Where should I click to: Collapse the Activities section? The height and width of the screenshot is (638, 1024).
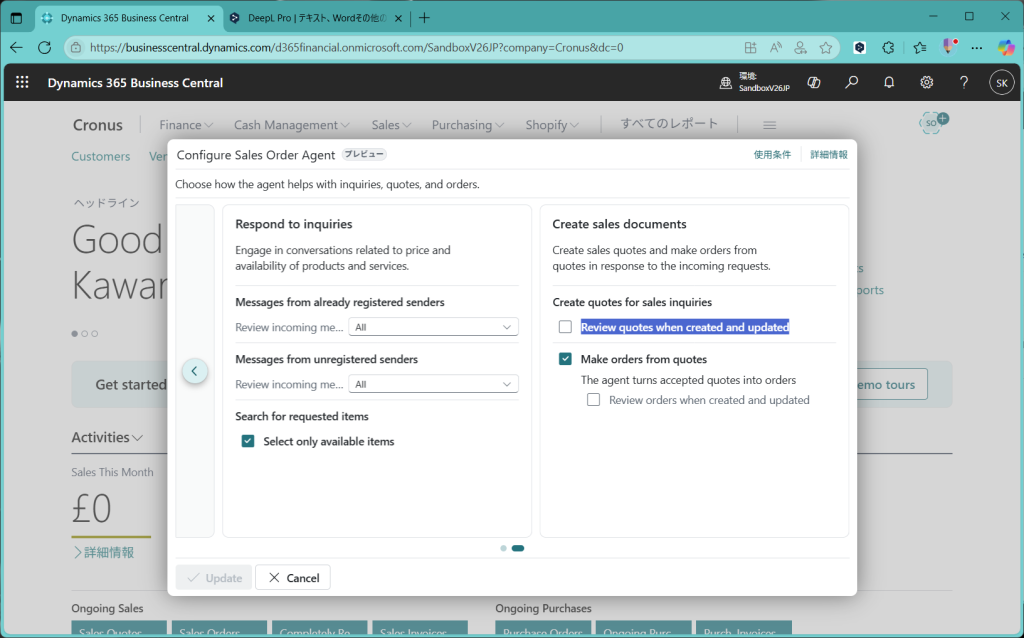[x=107, y=438]
